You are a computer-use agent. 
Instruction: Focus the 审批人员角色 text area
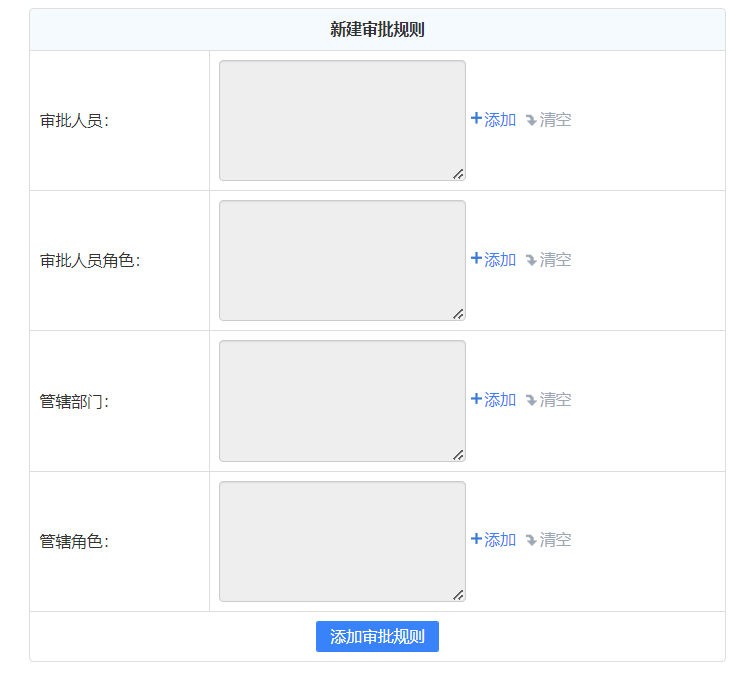342,260
